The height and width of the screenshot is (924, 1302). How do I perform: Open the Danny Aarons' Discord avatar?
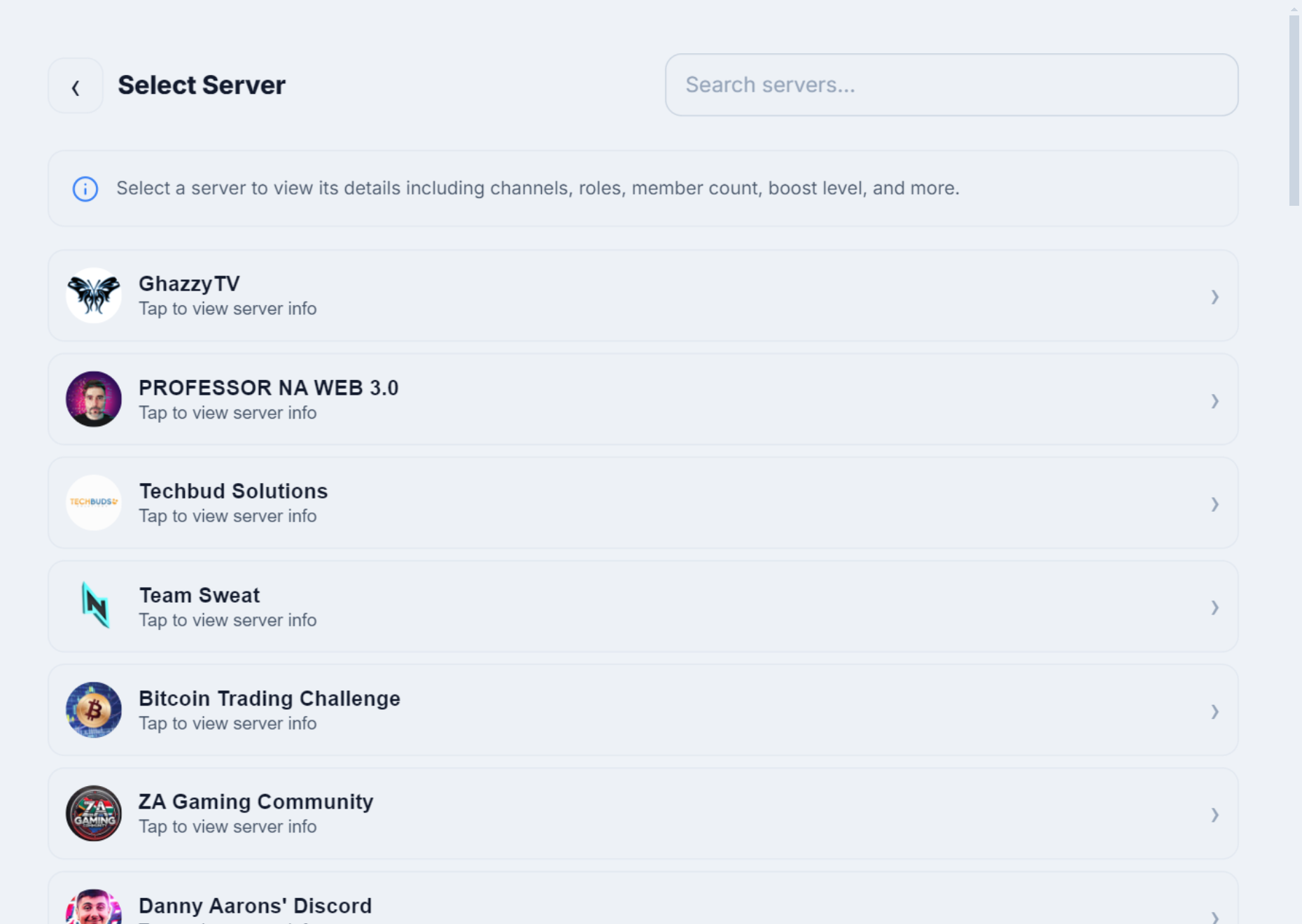[94, 907]
